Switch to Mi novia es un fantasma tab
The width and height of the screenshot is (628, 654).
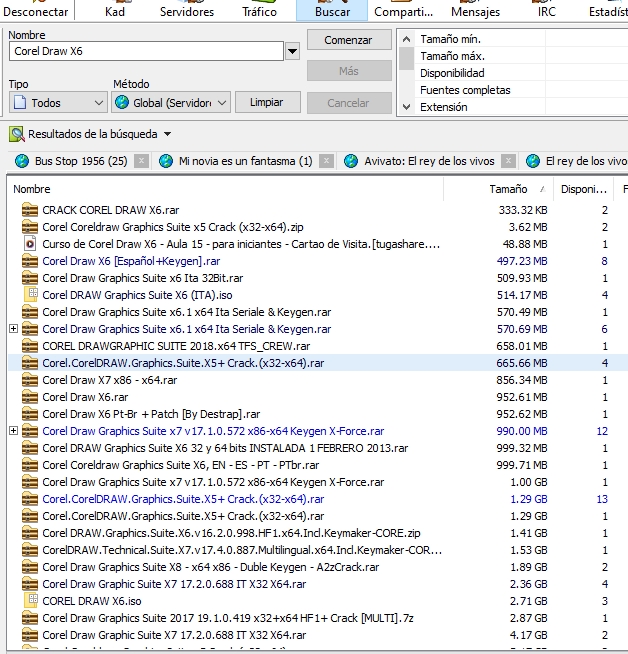245,161
